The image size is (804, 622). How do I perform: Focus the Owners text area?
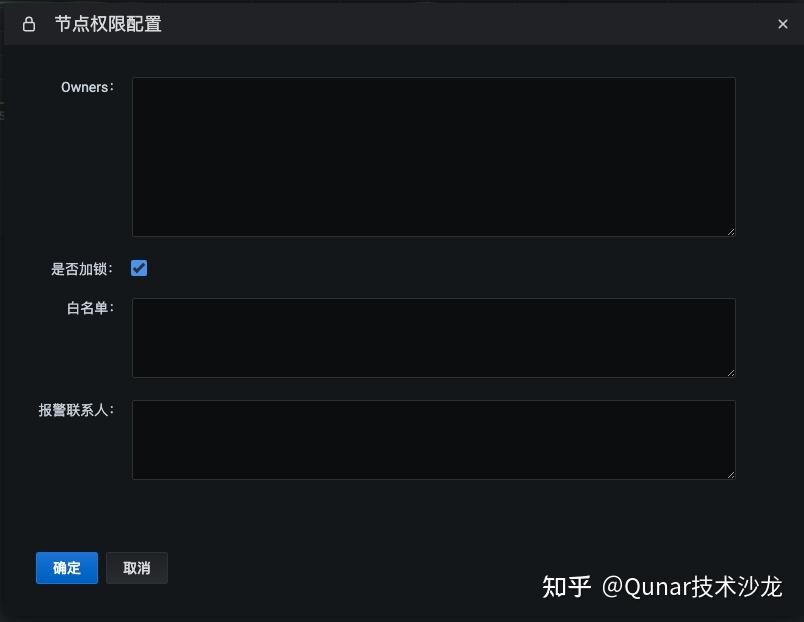pyautogui.click(x=433, y=157)
